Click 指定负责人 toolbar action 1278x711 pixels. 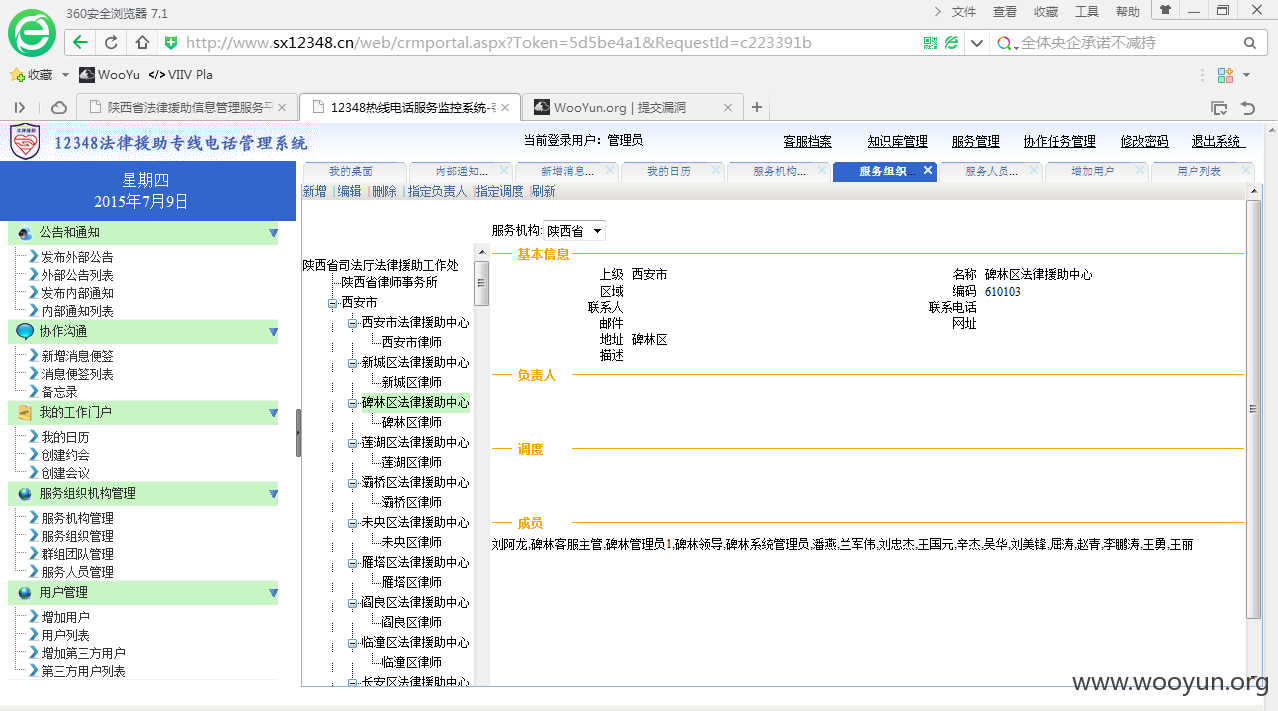pos(437,191)
